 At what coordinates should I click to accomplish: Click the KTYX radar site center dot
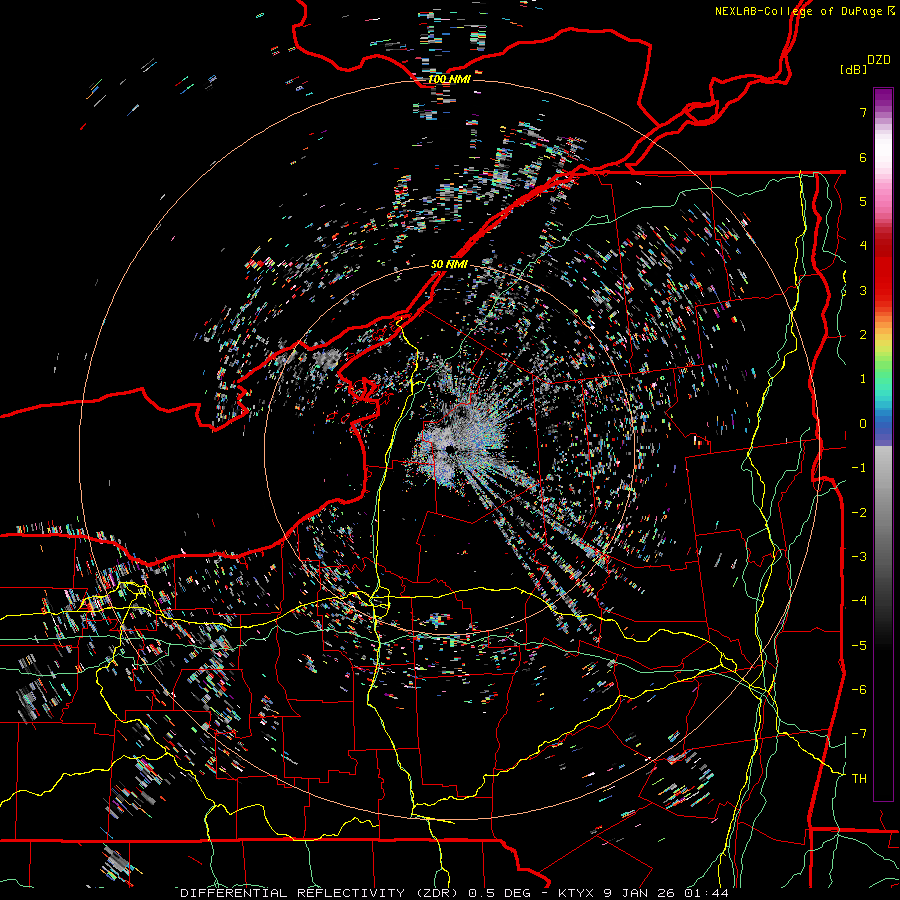tap(451, 449)
